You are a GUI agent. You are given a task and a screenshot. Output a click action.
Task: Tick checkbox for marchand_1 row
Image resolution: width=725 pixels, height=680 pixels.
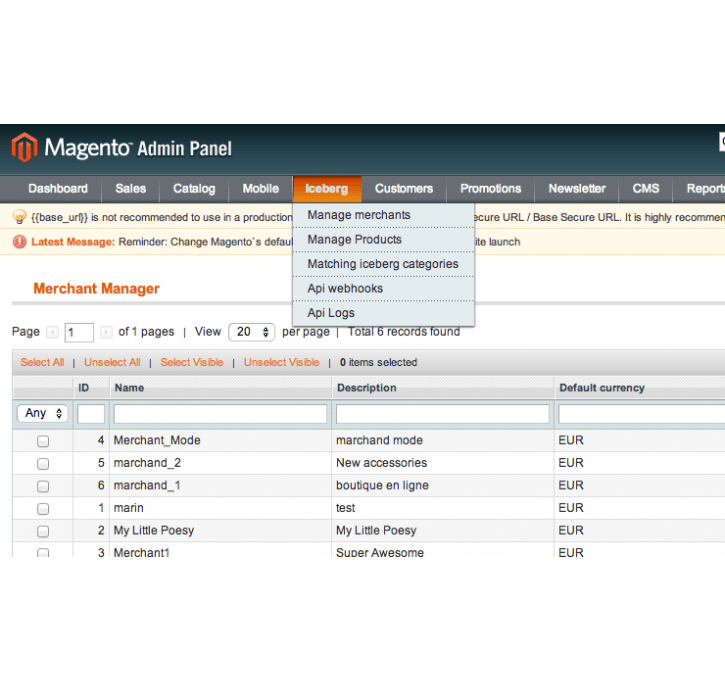click(43, 486)
